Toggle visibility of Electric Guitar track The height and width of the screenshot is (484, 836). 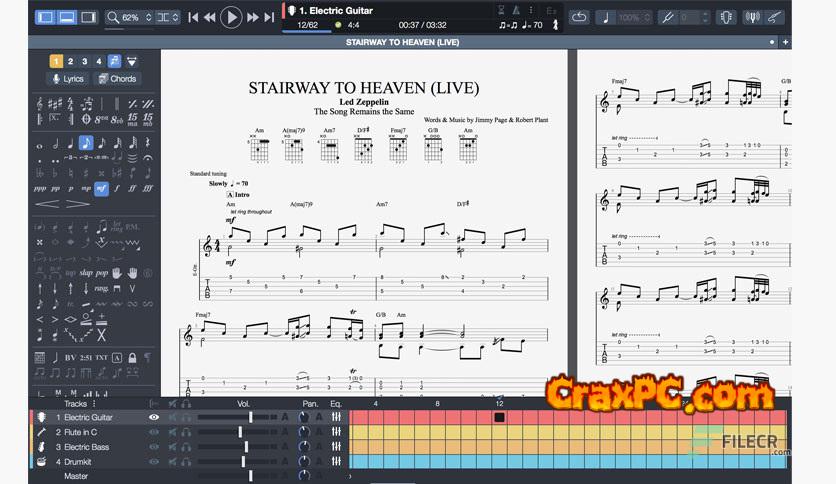click(x=154, y=417)
